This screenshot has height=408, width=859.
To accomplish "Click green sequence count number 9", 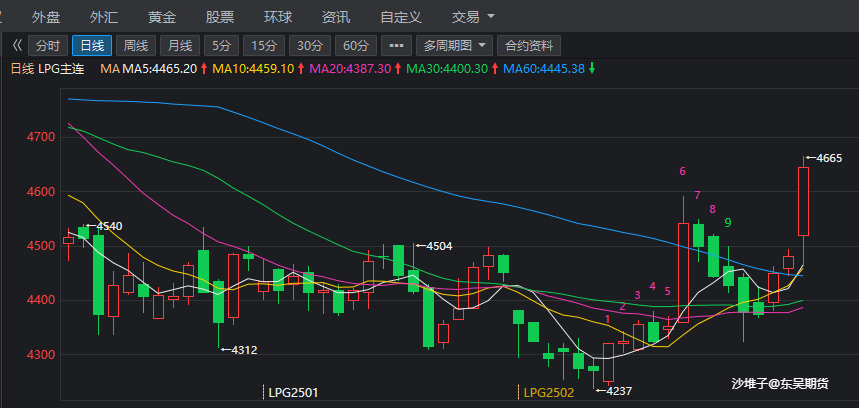I will (728, 222).
